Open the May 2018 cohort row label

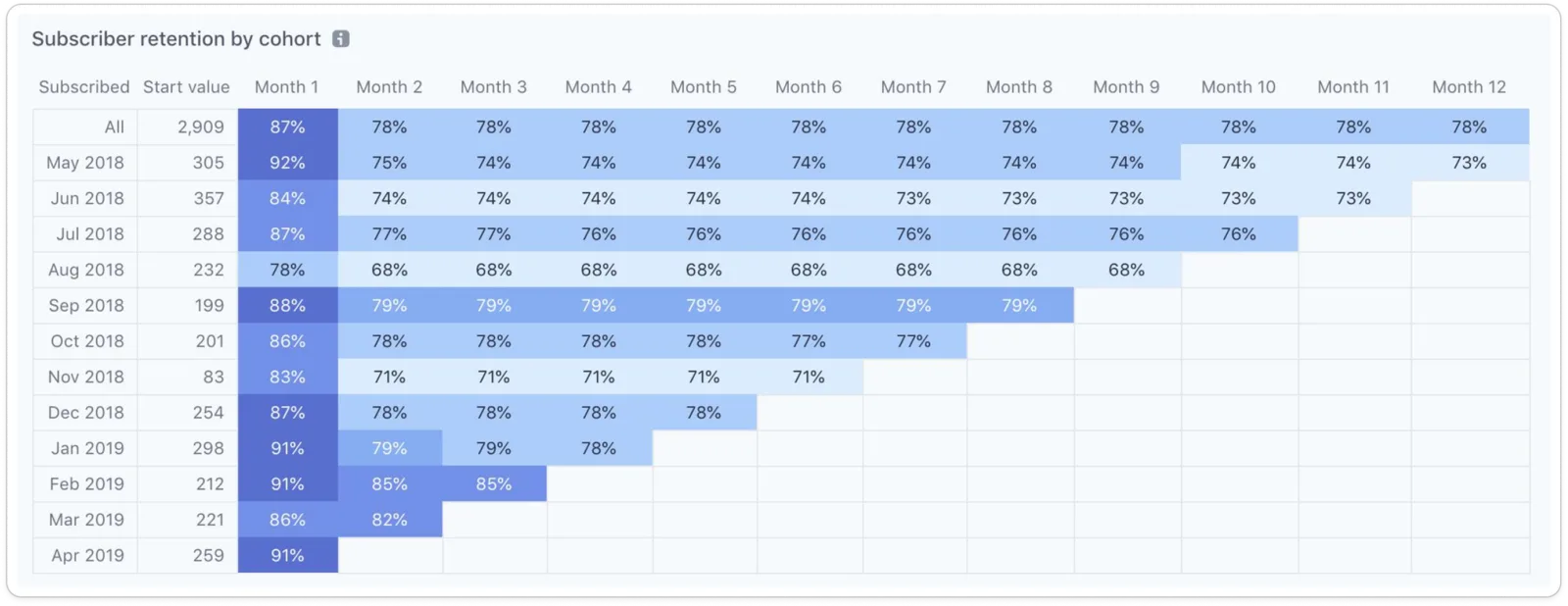85,163
